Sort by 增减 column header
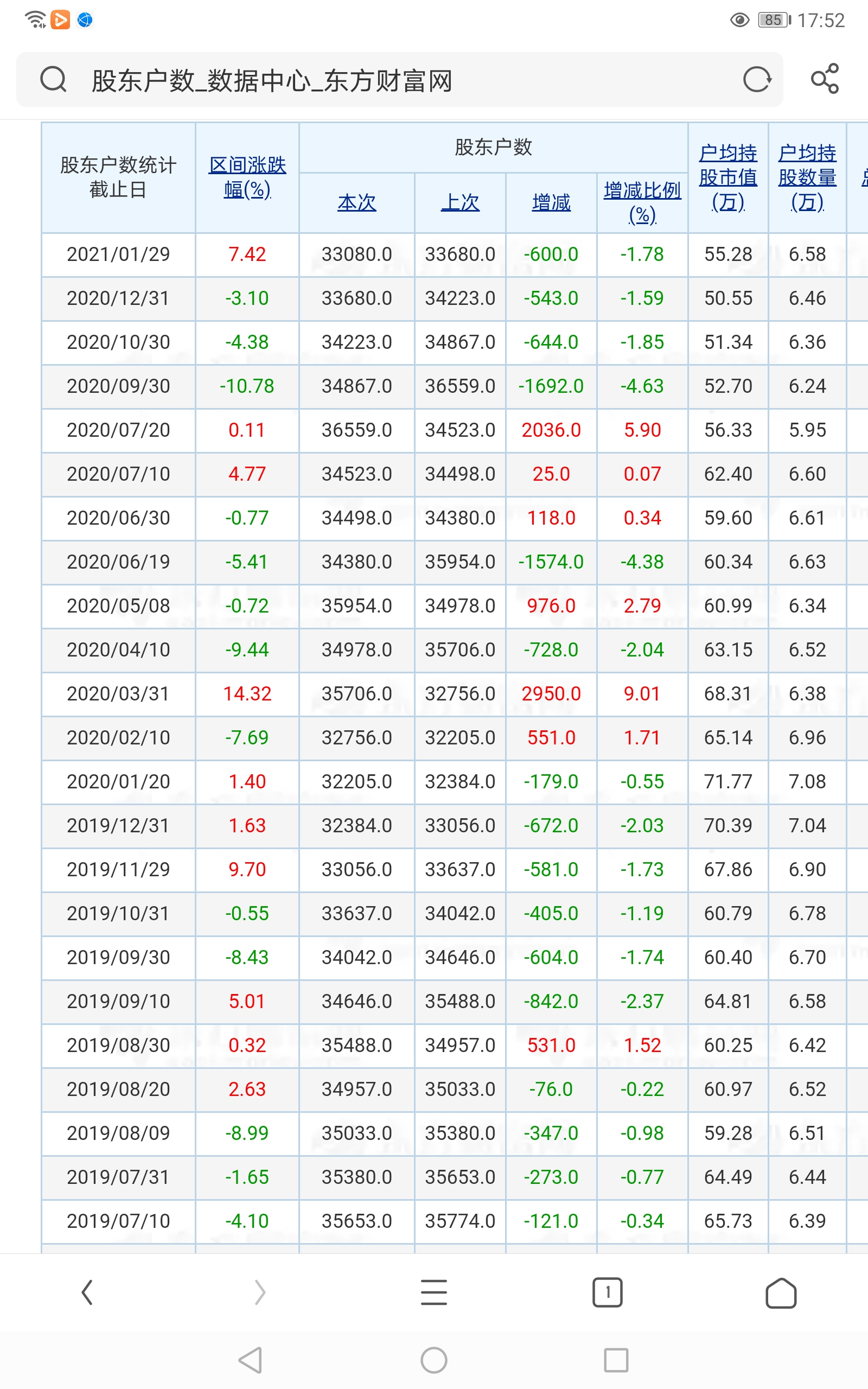Image resolution: width=868 pixels, height=1389 pixels. pos(551,202)
